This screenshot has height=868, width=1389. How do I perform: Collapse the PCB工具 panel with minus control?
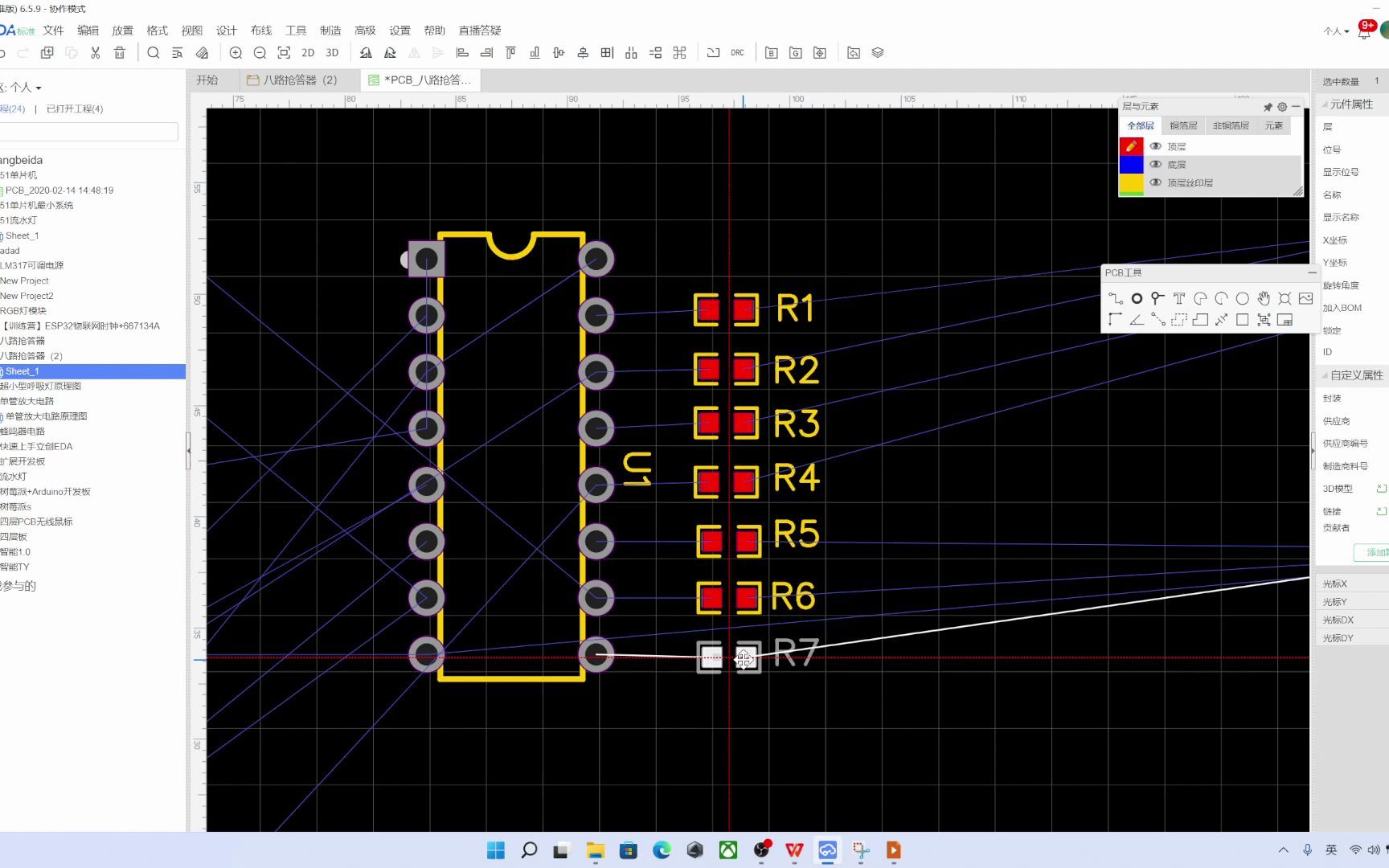1311,272
